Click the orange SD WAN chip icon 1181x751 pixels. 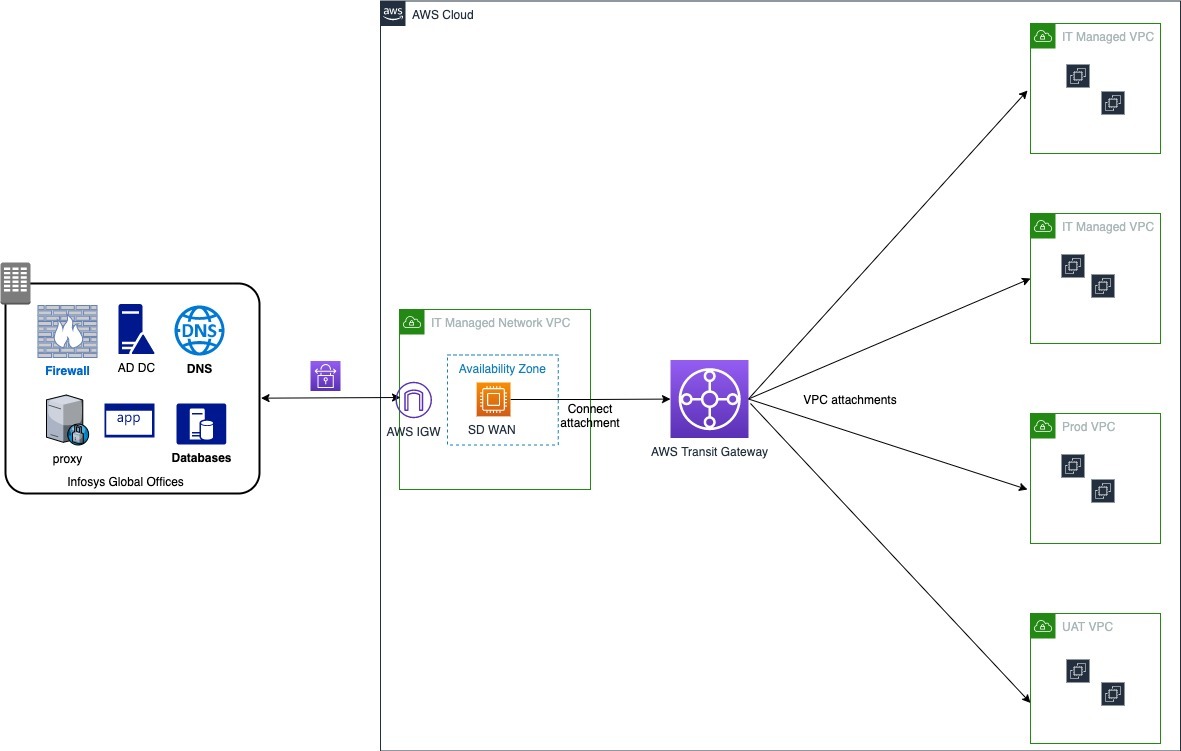click(x=493, y=399)
